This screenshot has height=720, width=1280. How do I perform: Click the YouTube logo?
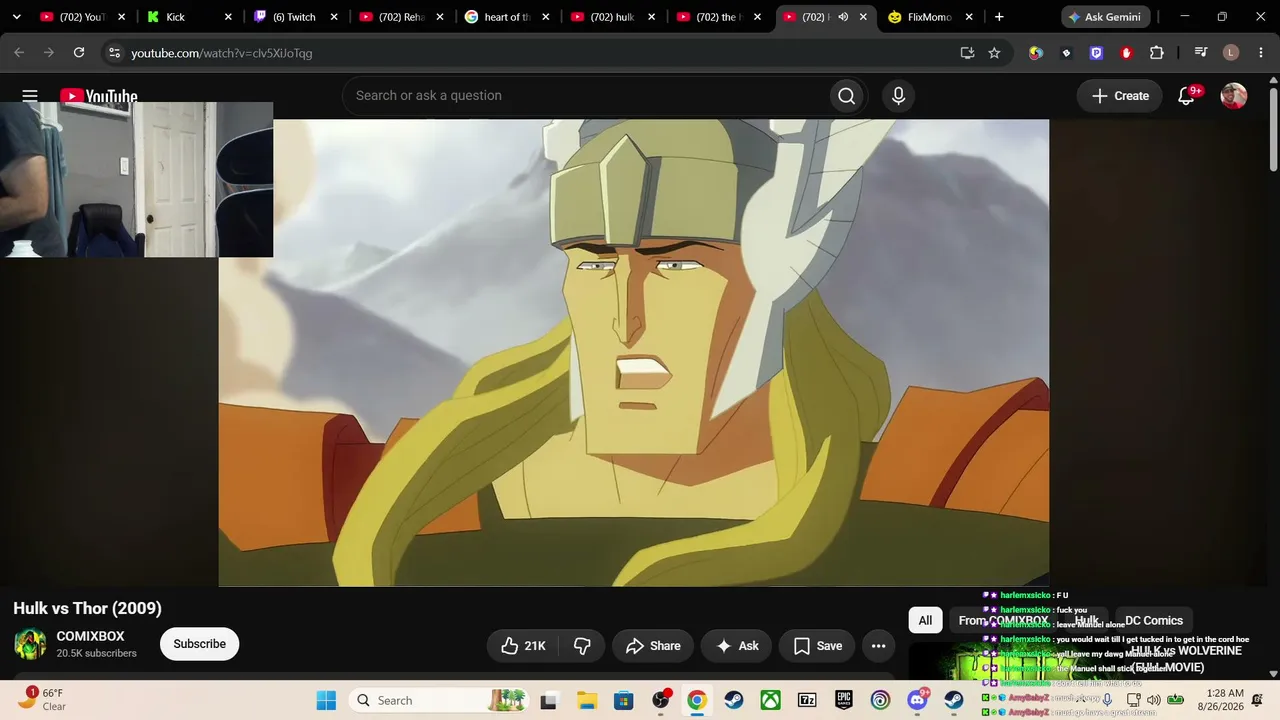tap(99, 96)
